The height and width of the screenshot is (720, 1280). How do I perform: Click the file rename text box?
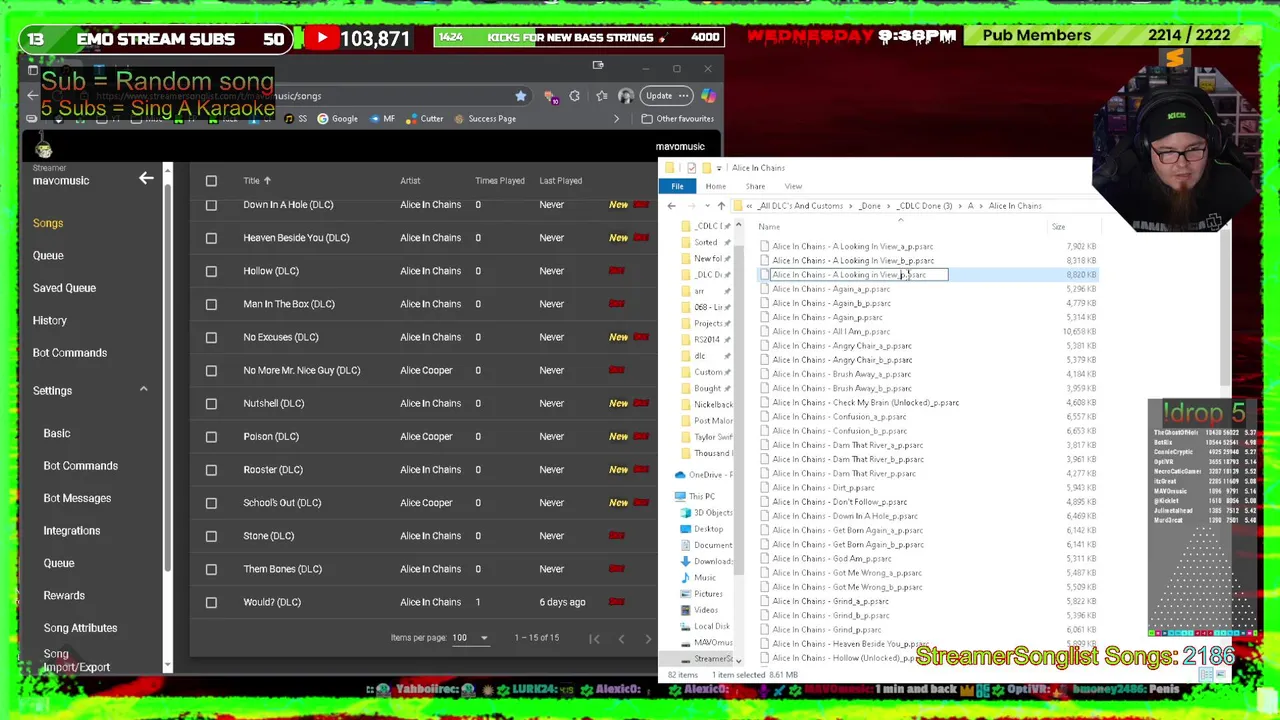click(x=858, y=274)
